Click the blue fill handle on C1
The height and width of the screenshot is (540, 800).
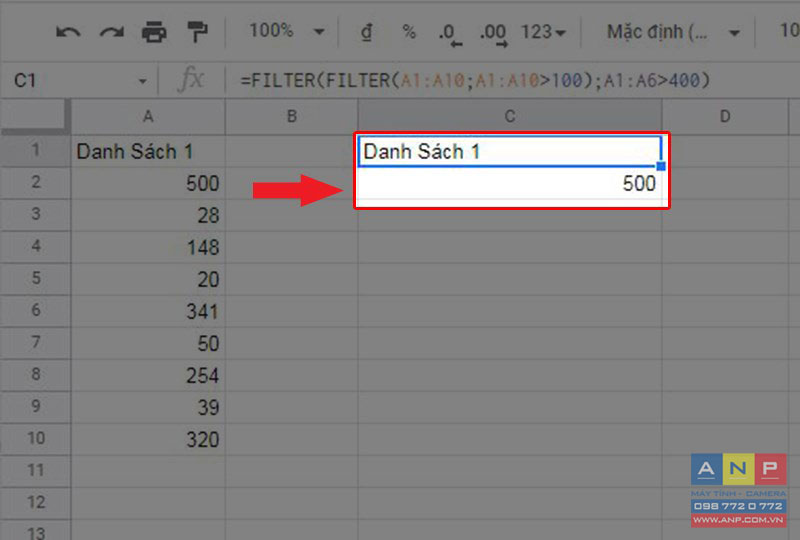tap(661, 166)
